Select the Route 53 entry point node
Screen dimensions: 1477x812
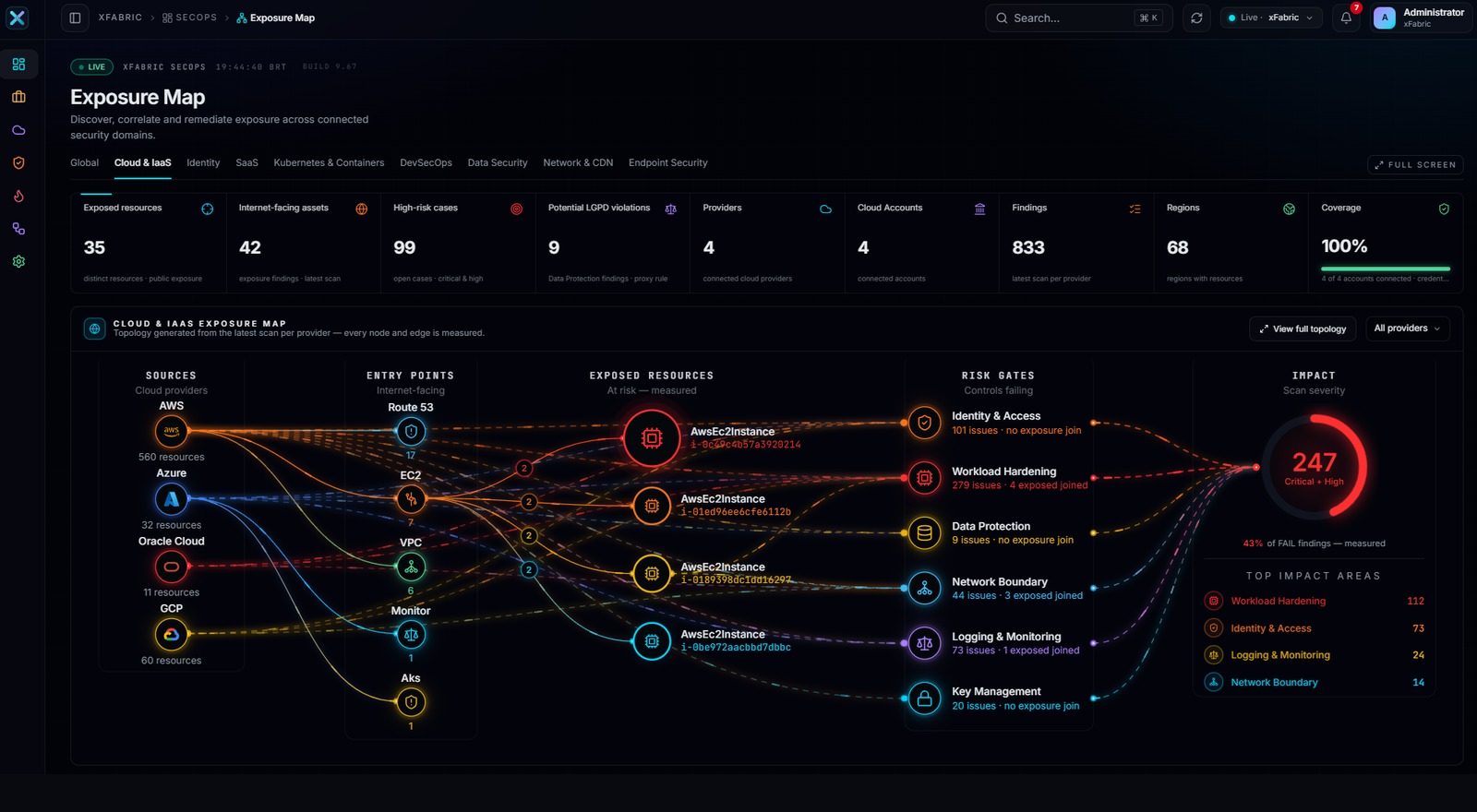pyautogui.click(x=411, y=431)
